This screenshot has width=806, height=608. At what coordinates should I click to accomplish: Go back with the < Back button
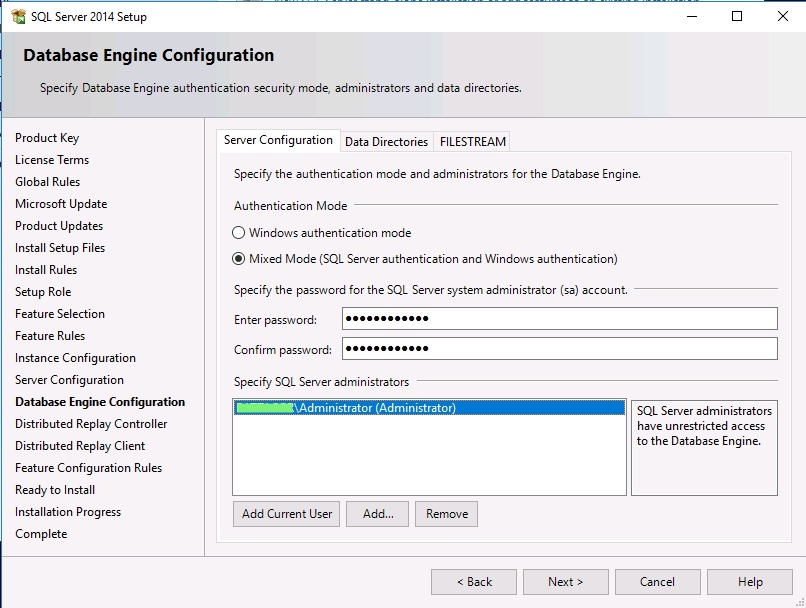click(x=474, y=582)
